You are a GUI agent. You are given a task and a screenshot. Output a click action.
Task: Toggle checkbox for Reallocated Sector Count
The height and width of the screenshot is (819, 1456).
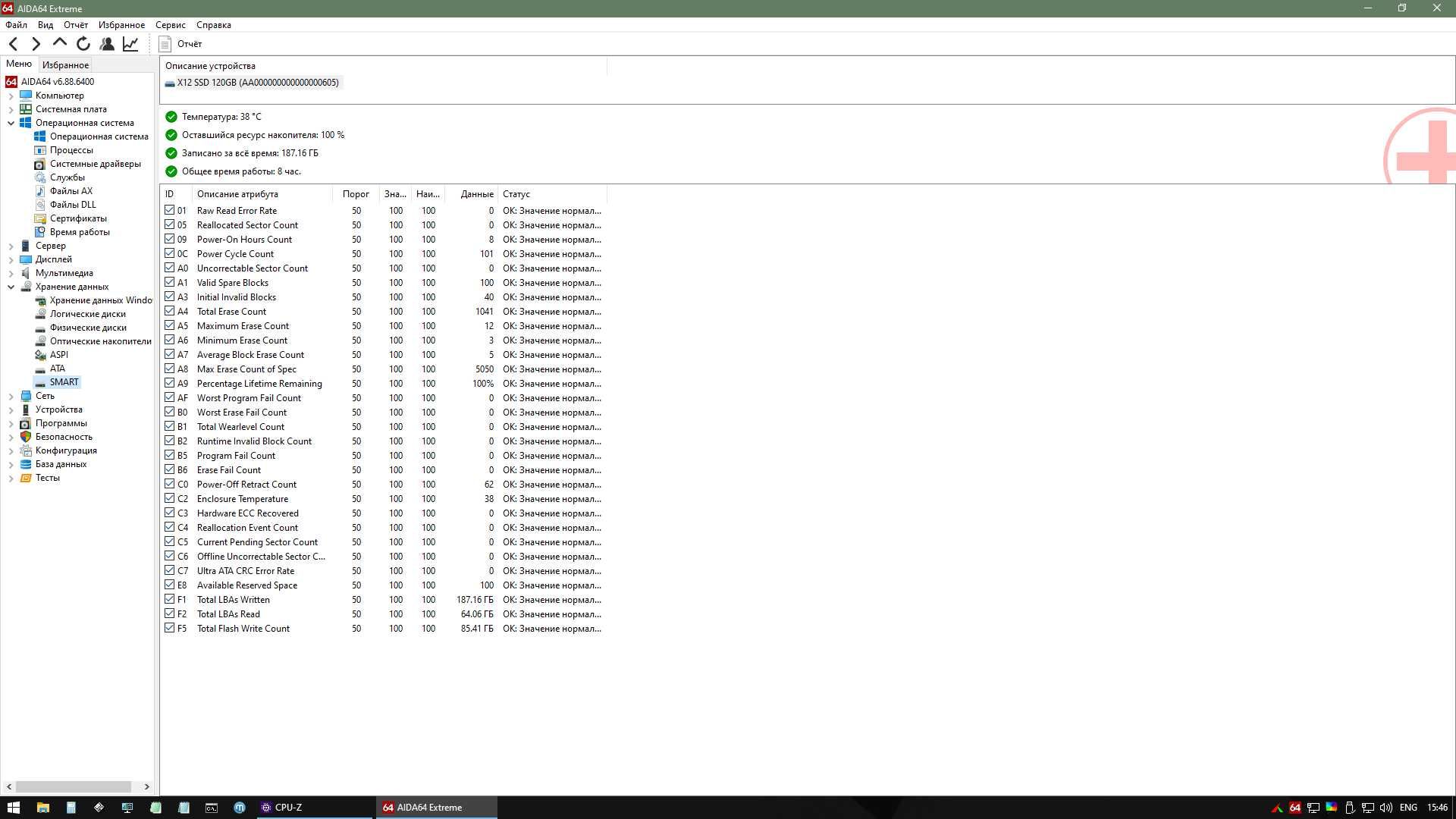169,224
